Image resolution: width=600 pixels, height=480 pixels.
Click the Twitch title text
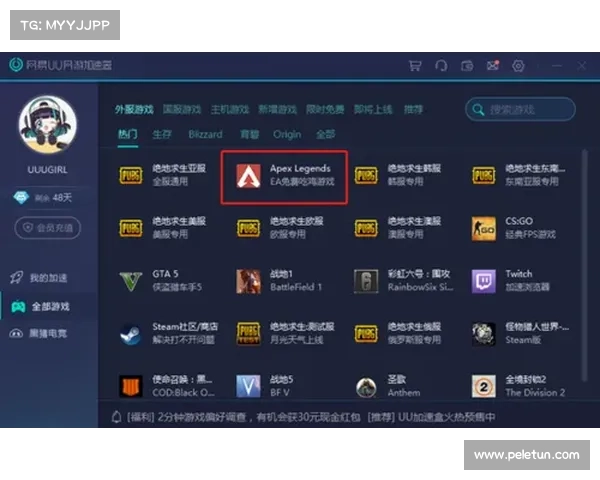[x=519, y=274]
